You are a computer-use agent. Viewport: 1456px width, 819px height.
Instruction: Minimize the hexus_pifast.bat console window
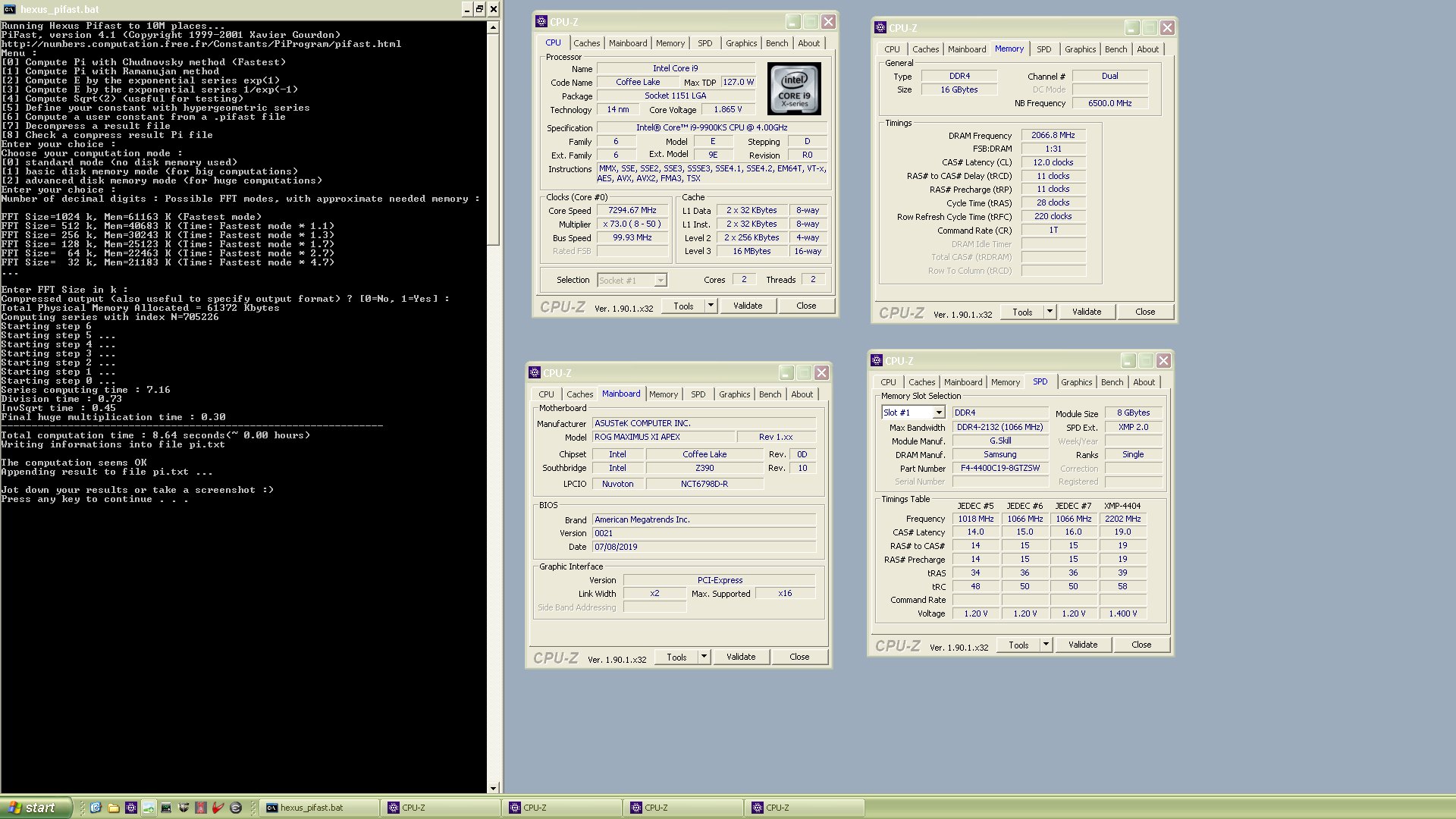pos(466,9)
